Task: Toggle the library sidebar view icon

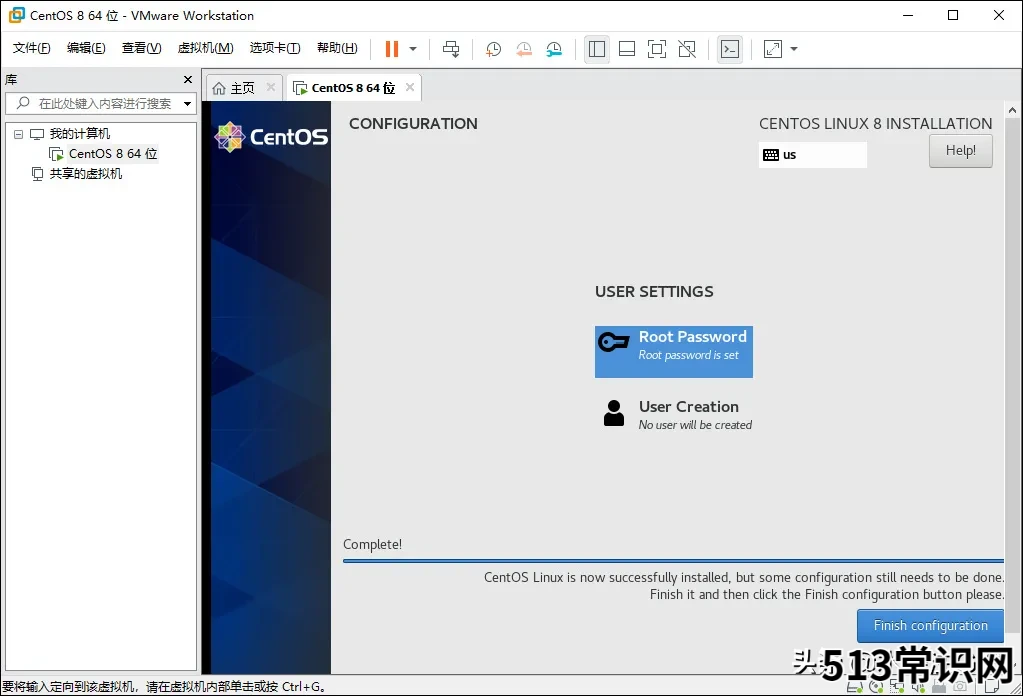Action: [x=597, y=49]
